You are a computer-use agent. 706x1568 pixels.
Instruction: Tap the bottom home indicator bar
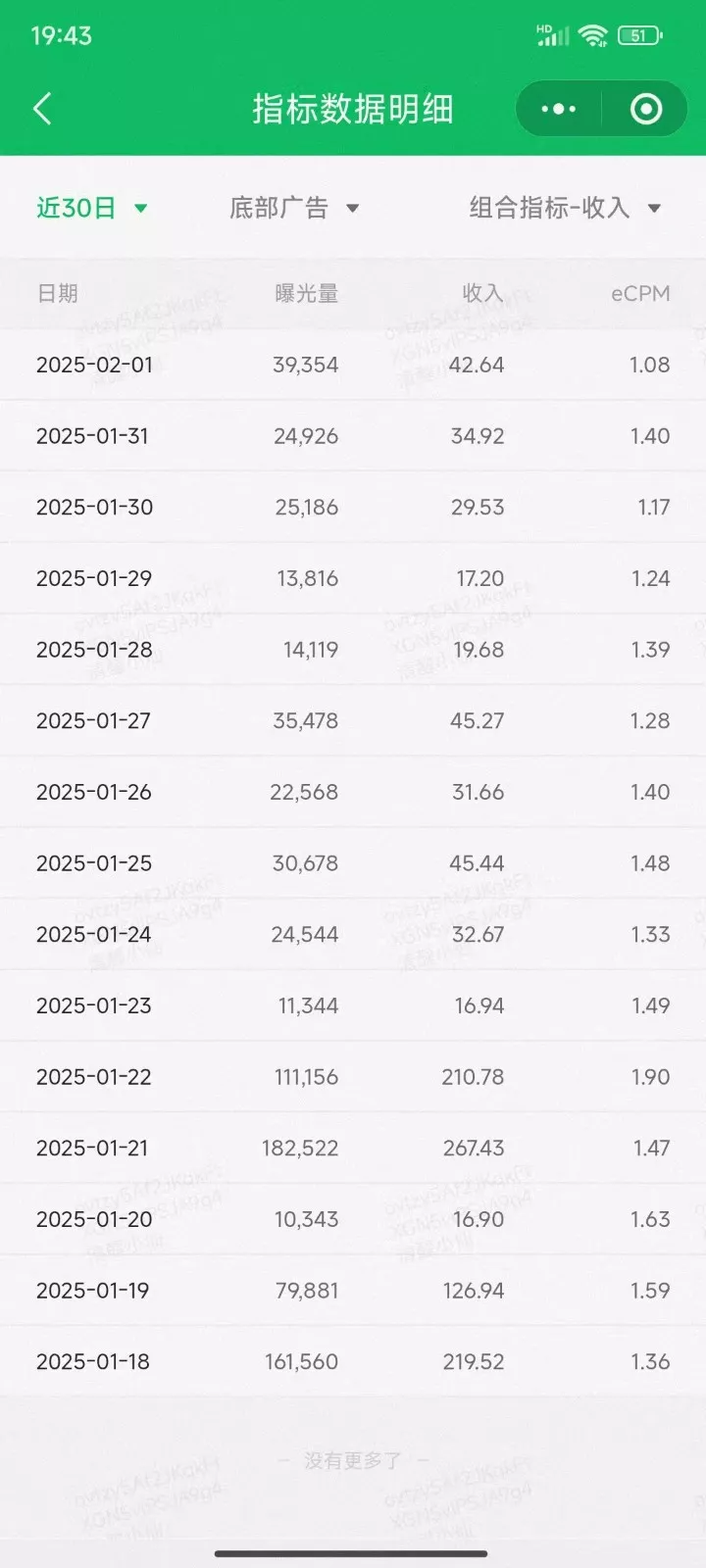tap(351, 1553)
